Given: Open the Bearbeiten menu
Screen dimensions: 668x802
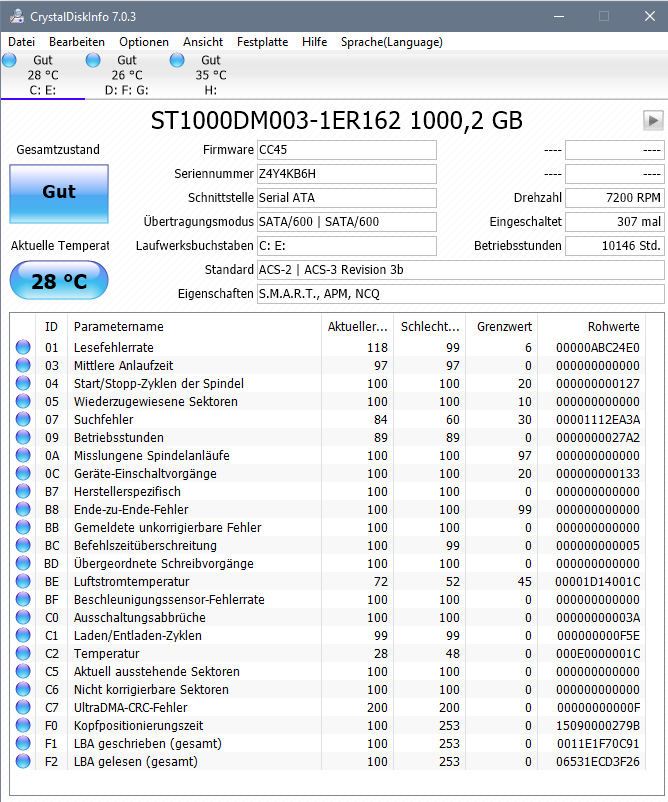Looking at the screenshot, I should click(77, 42).
